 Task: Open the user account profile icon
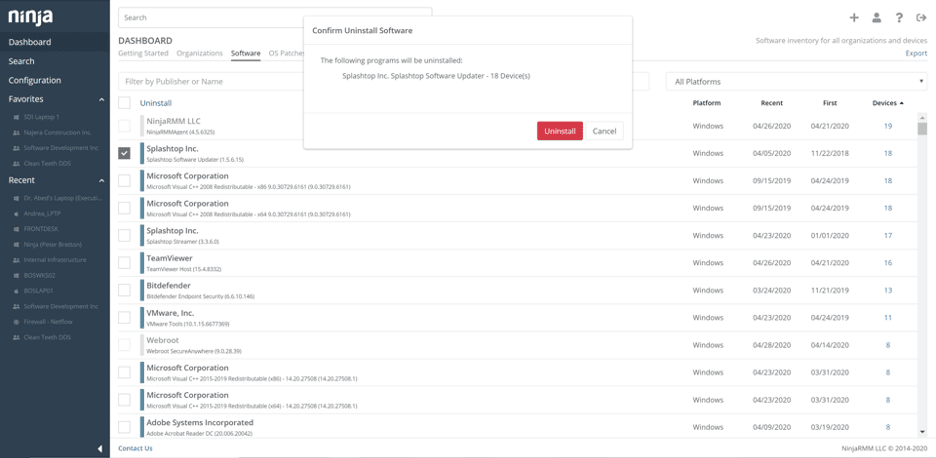[x=876, y=17]
